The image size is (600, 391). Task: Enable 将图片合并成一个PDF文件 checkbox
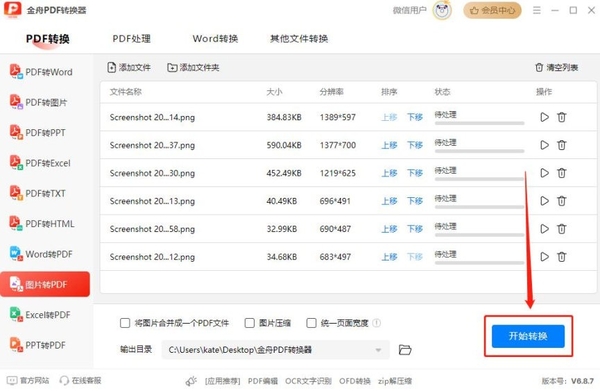click(x=125, y=323)
